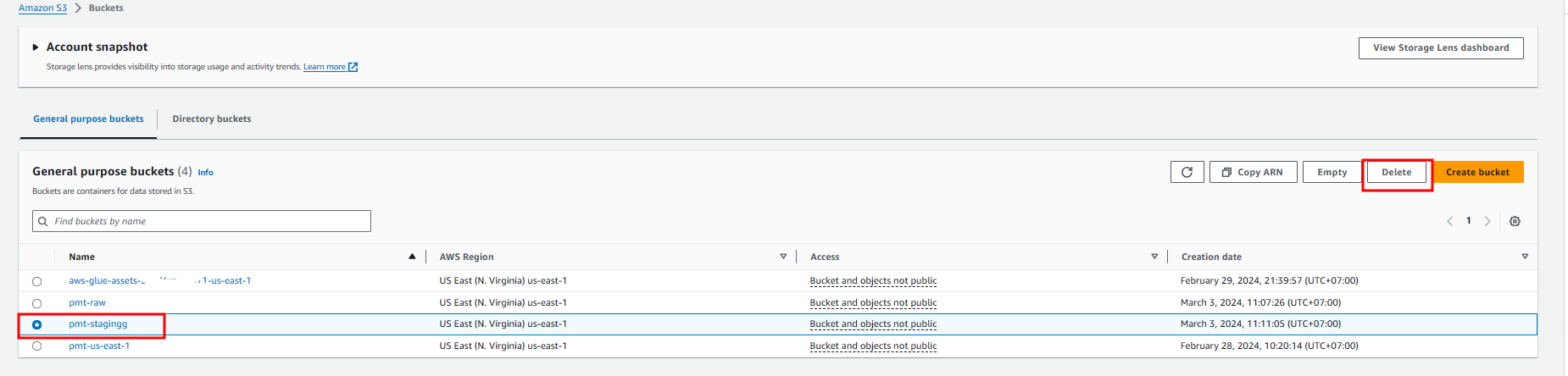1568x376 pixels.
Task: Click the Delete button
Action: click(x=1396, y=172)
